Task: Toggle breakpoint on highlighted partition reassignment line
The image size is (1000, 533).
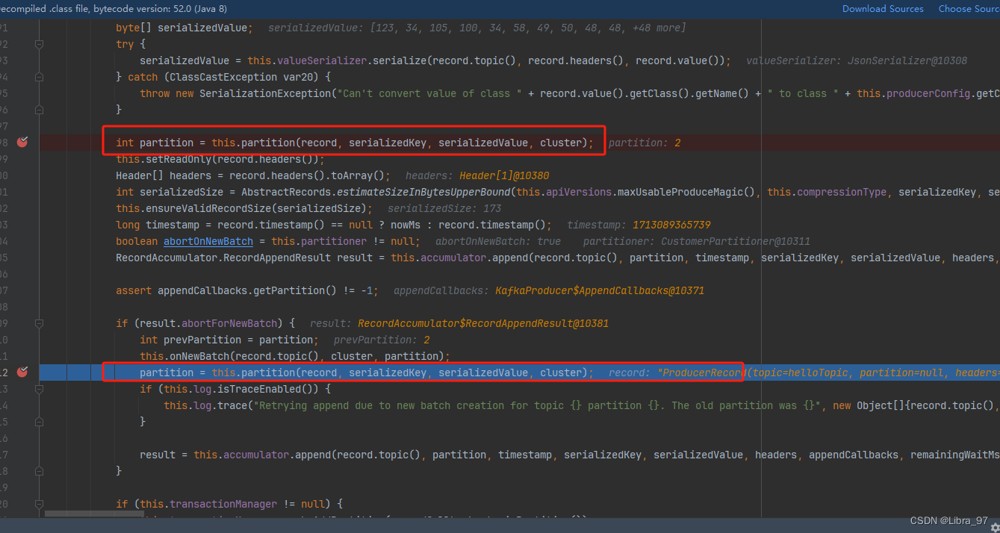Action: pyautogui.click(x=22, y=372)
